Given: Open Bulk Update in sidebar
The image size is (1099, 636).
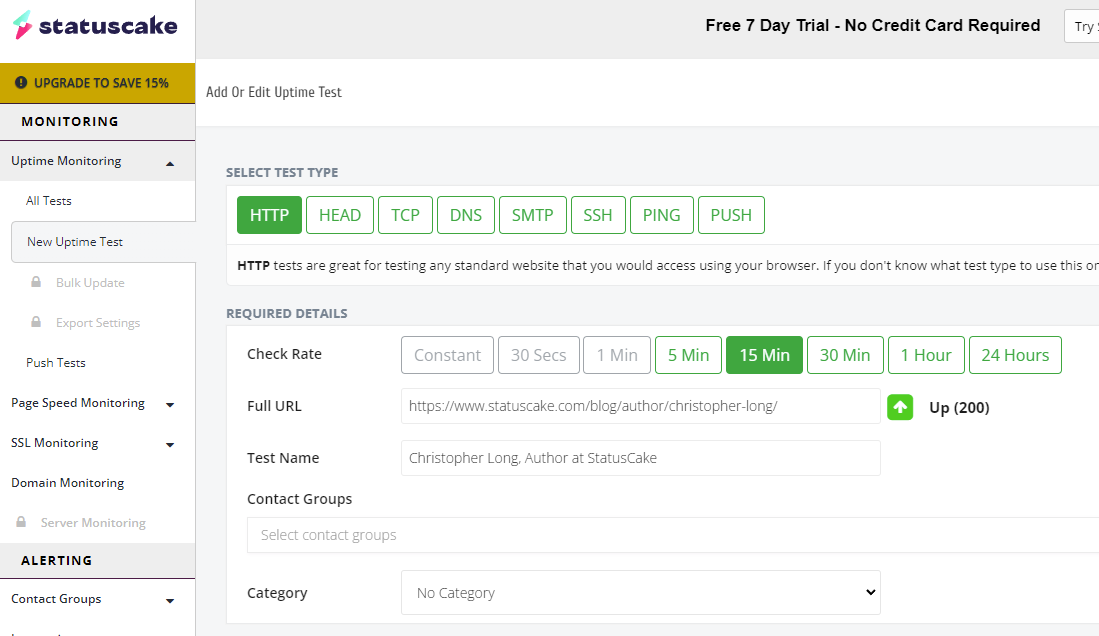Looking at the screenshot, I should point(90,283).
